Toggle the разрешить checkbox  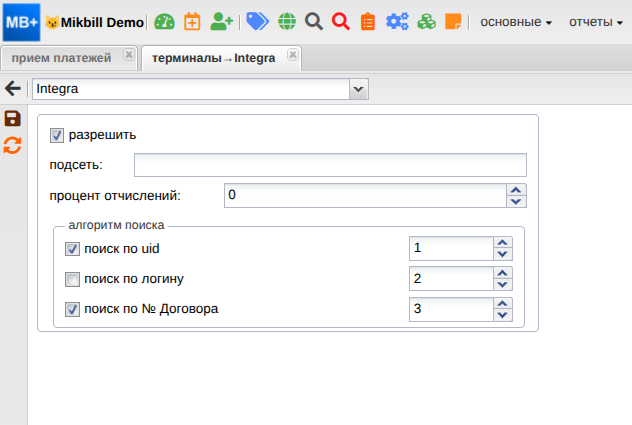[57, 135]
